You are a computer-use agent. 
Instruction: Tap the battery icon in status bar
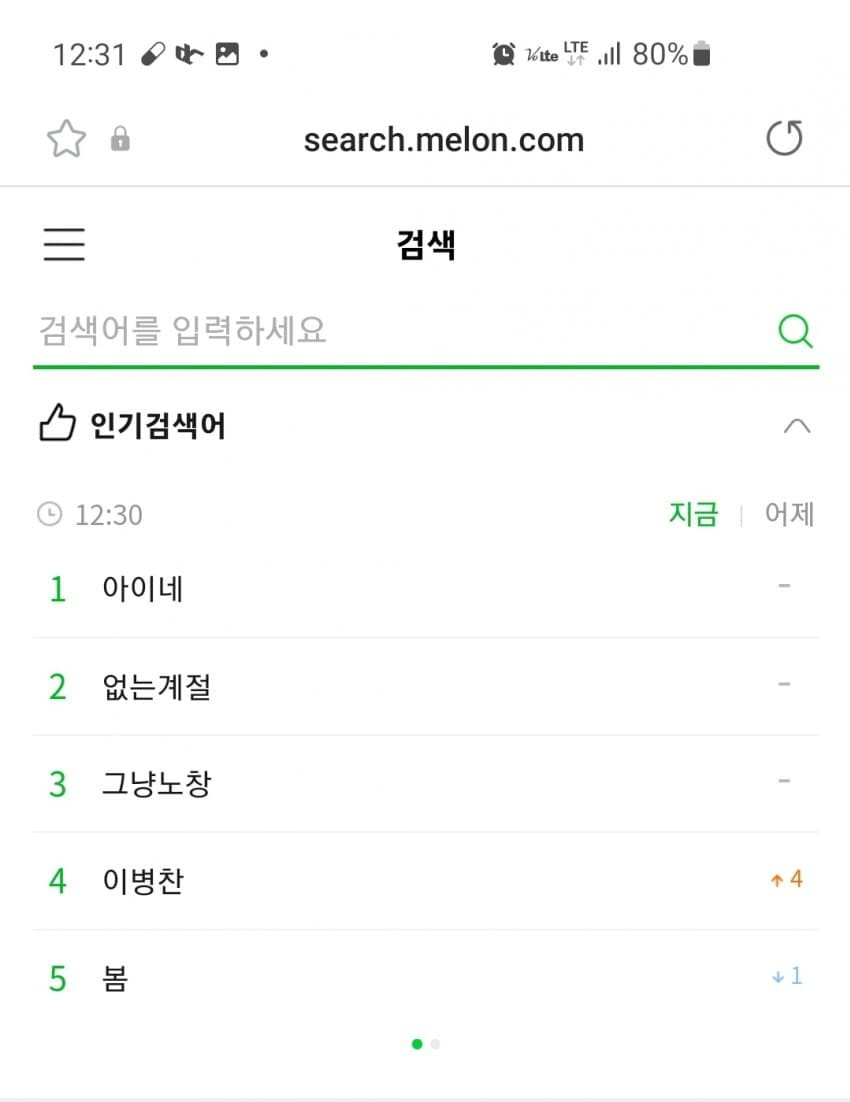(x=702, y=53)
